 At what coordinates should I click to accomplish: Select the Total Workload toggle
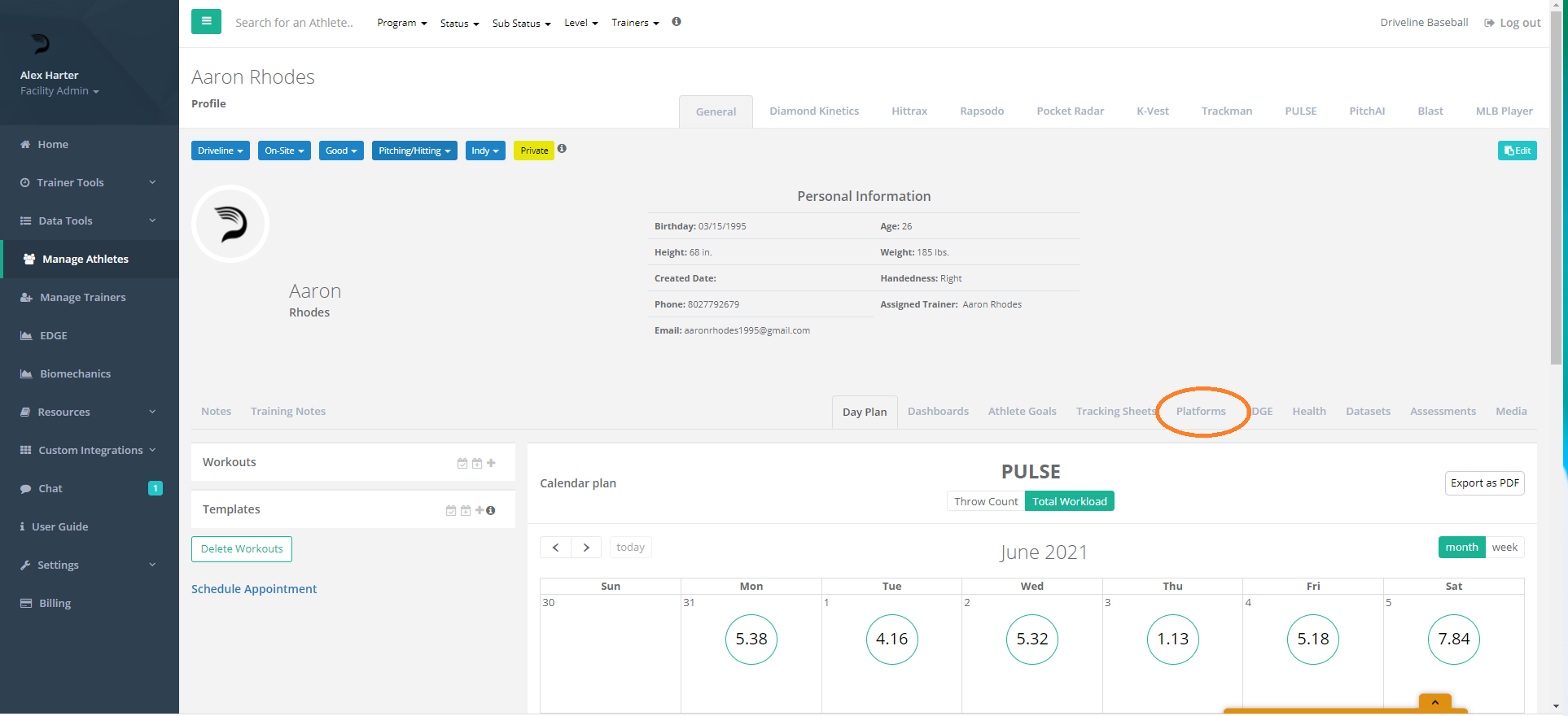coord(1069,501)
